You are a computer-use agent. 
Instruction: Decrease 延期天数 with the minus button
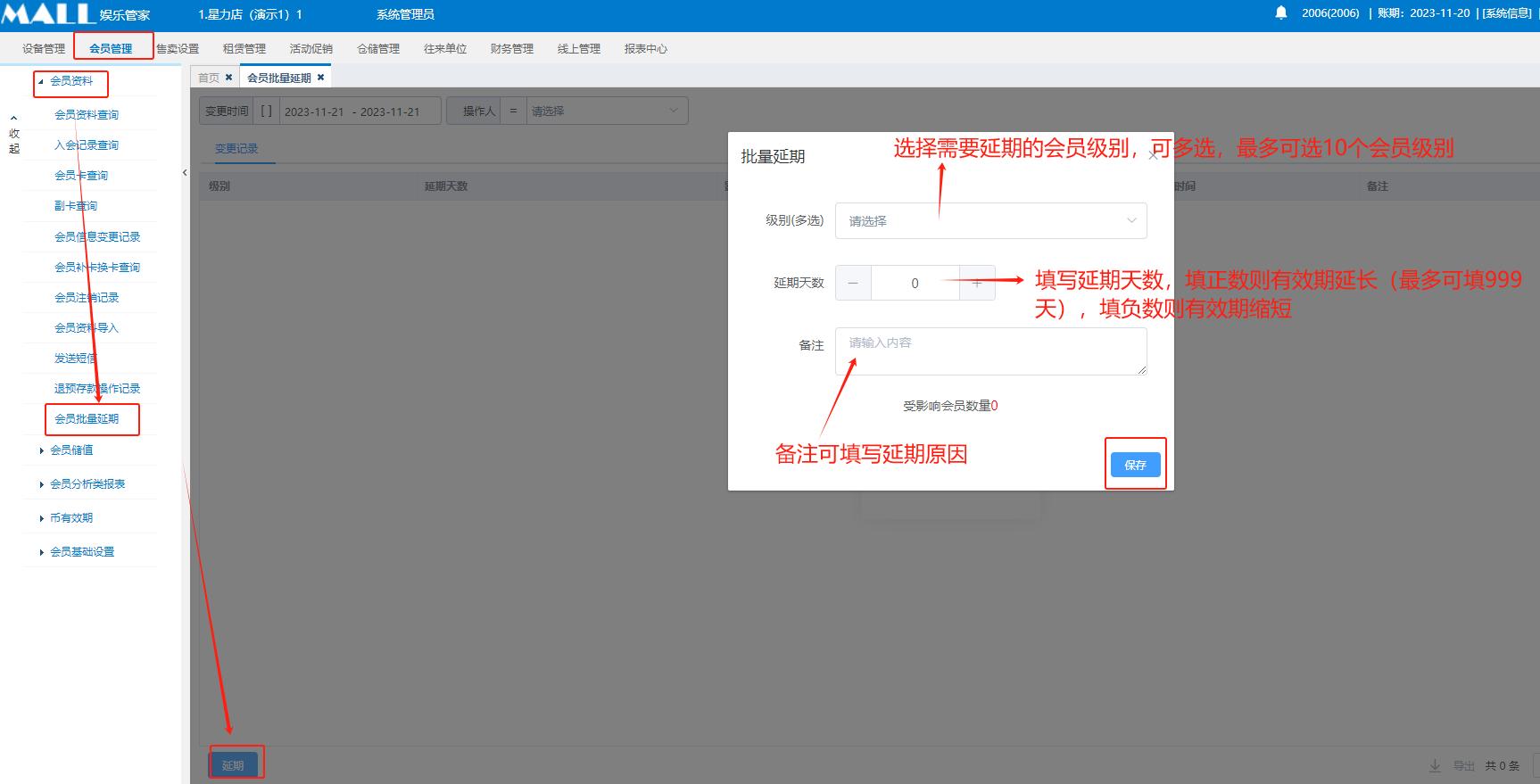click(853, 283)
